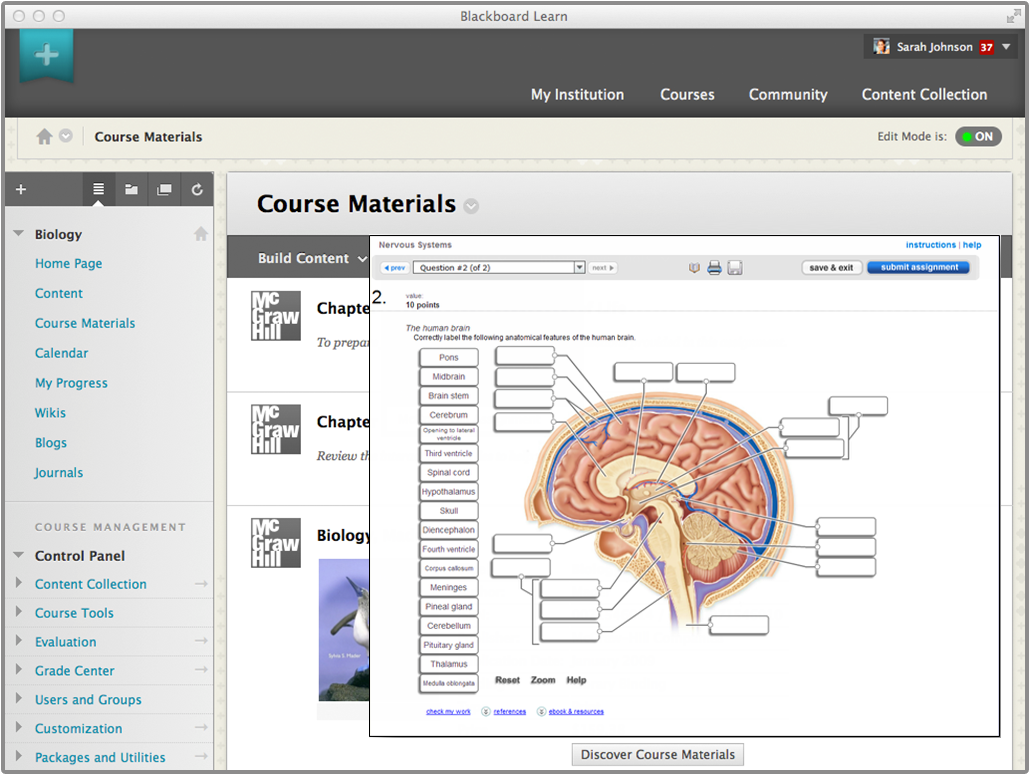Image resolution: width=1030 pixels, height=775 pixels.
Task: Open Course Materials title options chevron
Action: 471,206
